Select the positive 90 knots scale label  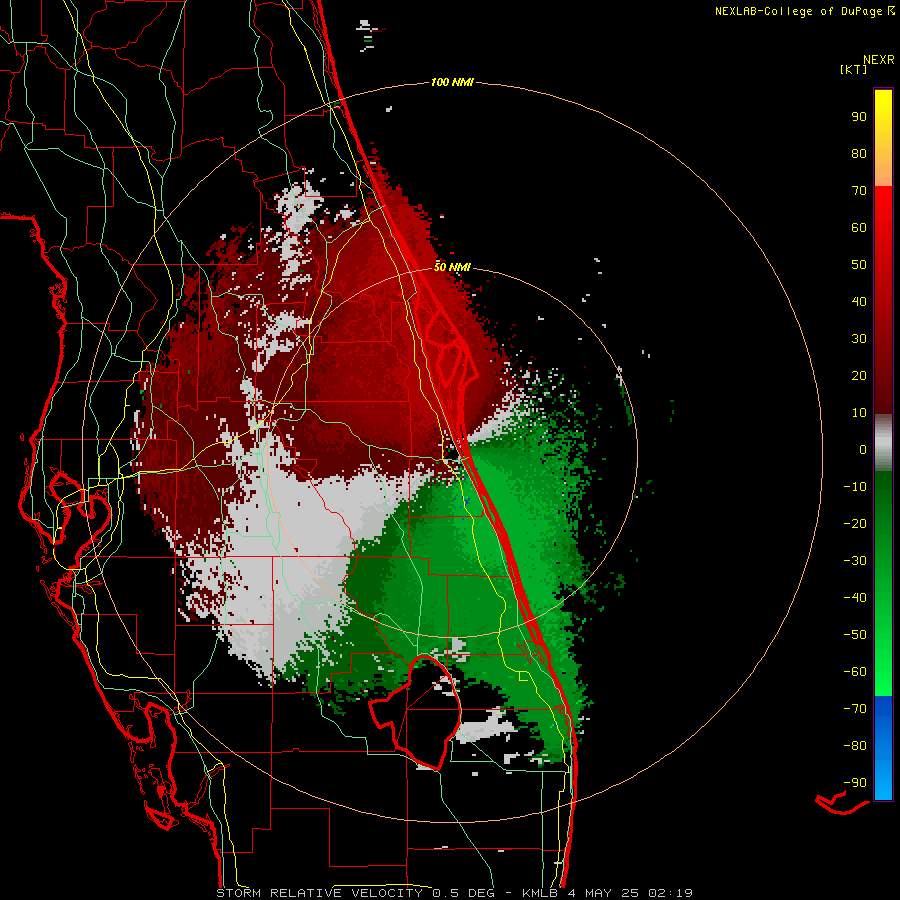point(859,117)
